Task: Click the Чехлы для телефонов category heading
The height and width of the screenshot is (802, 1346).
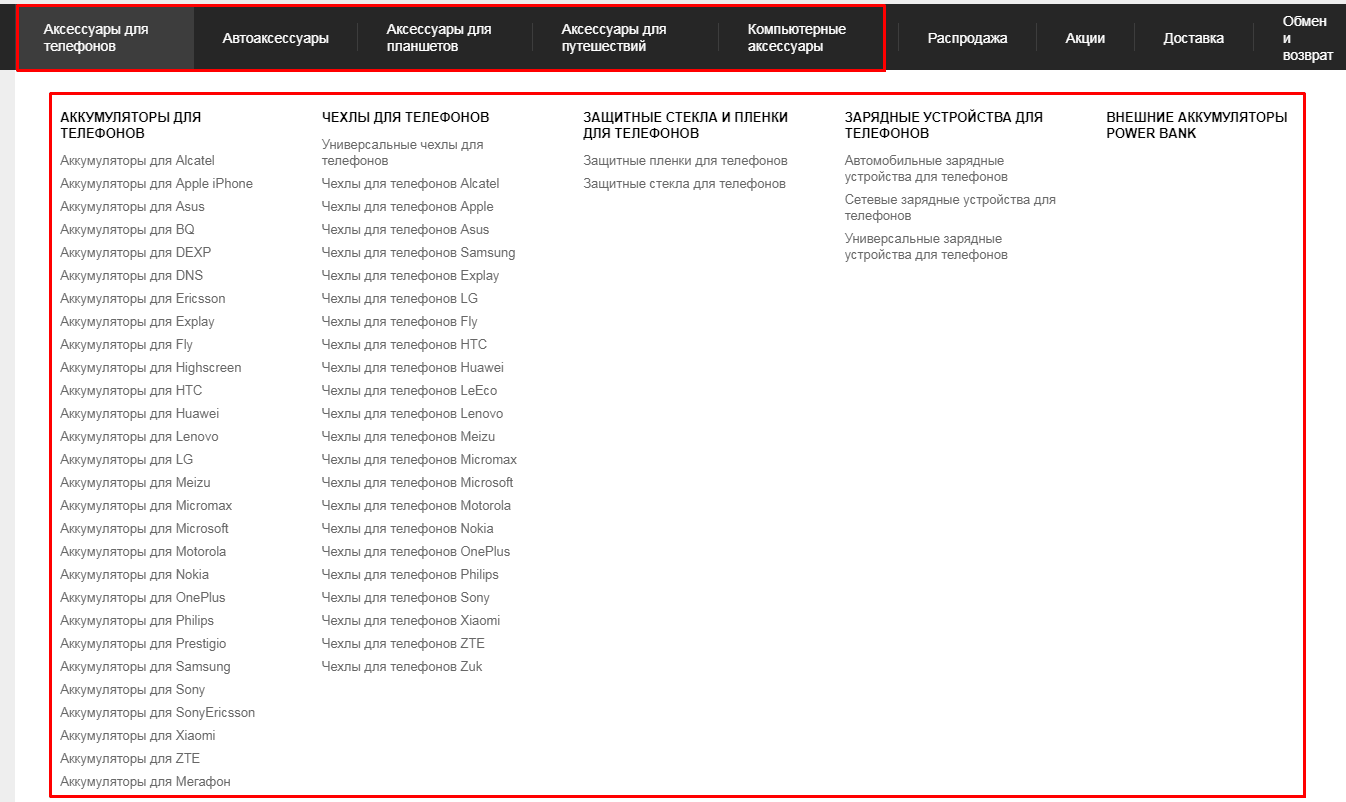Action: 405,117
